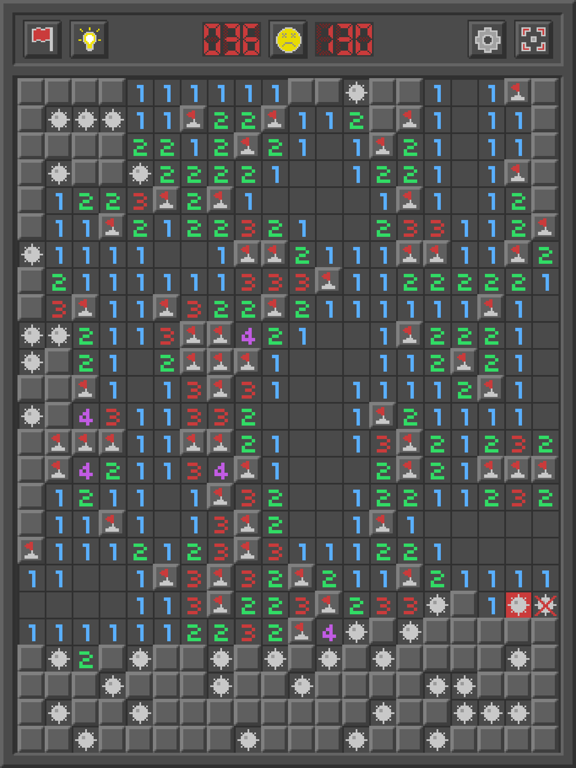Click the covered tile in the bottom-right corner
576x768 pixels.
(545, 741)
